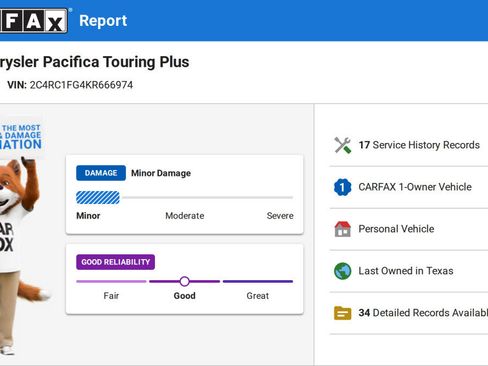The height and width of the screenshot is (366, 488).
Task: Click the 'Severe' damage scale label
Action: 280,216
